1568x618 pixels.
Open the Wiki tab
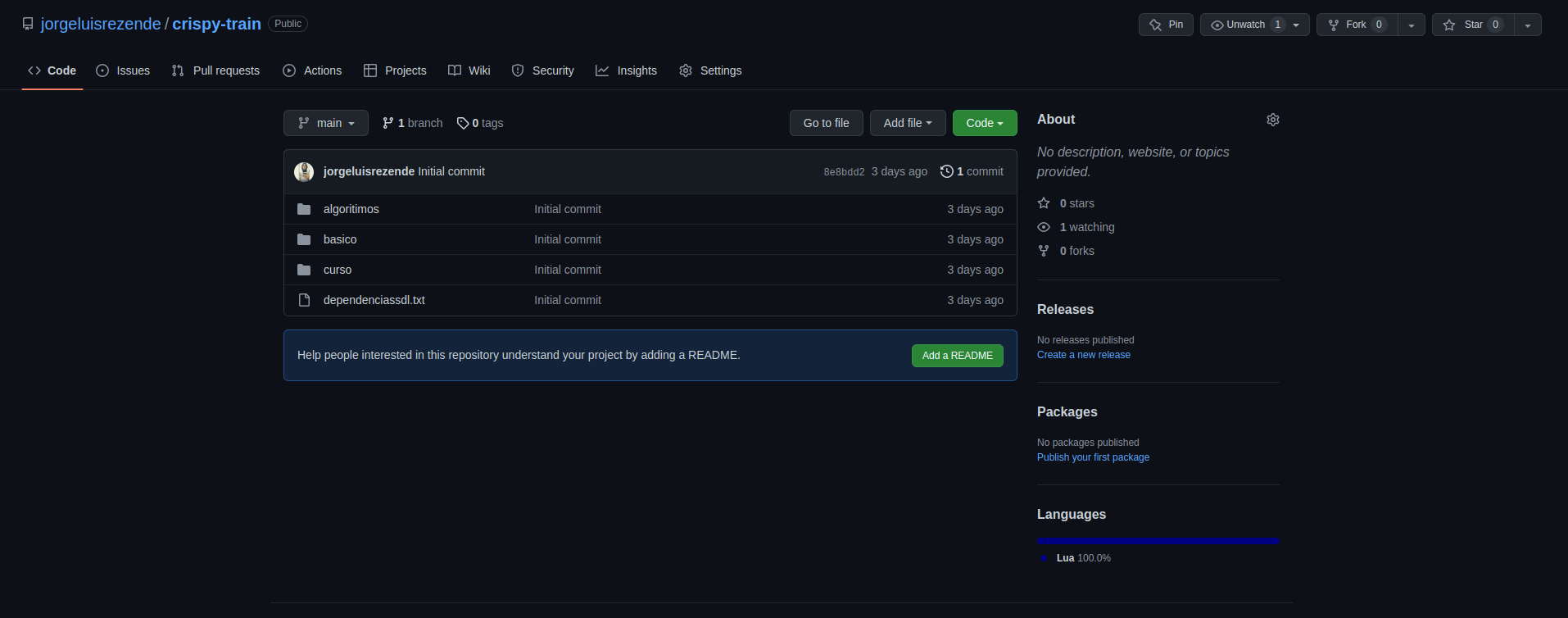(469, 70)
